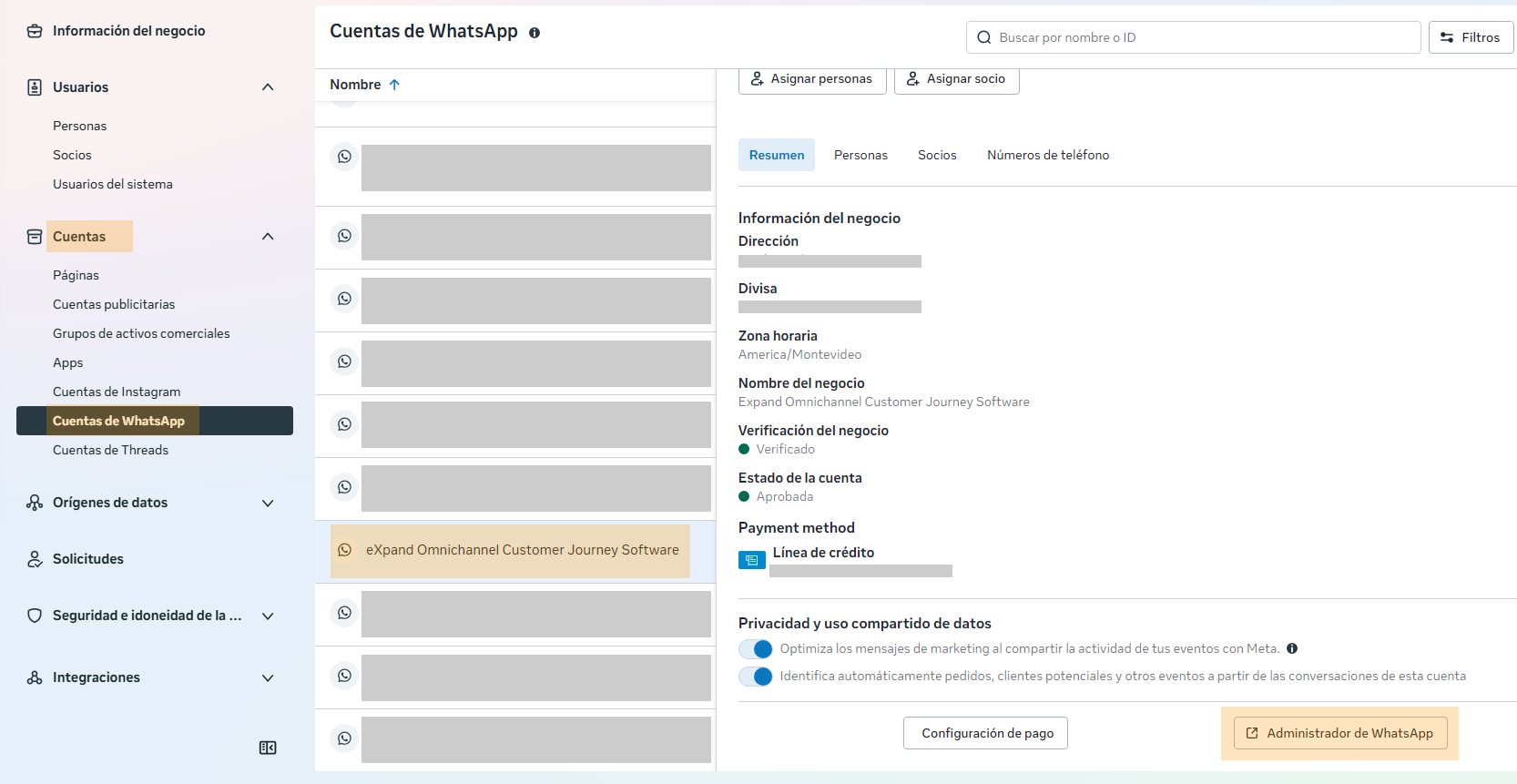The width and height of the screenshot is (1517, 784).
Task: Toggle automatic order identification switch
Action: (756, 677)
